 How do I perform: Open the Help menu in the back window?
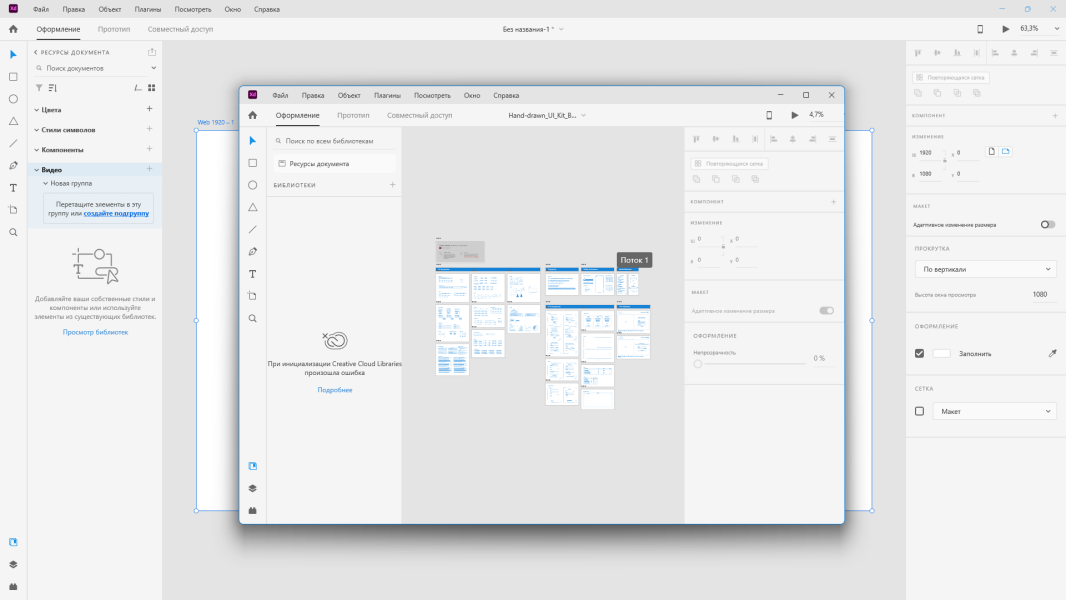tap(266, 10)
